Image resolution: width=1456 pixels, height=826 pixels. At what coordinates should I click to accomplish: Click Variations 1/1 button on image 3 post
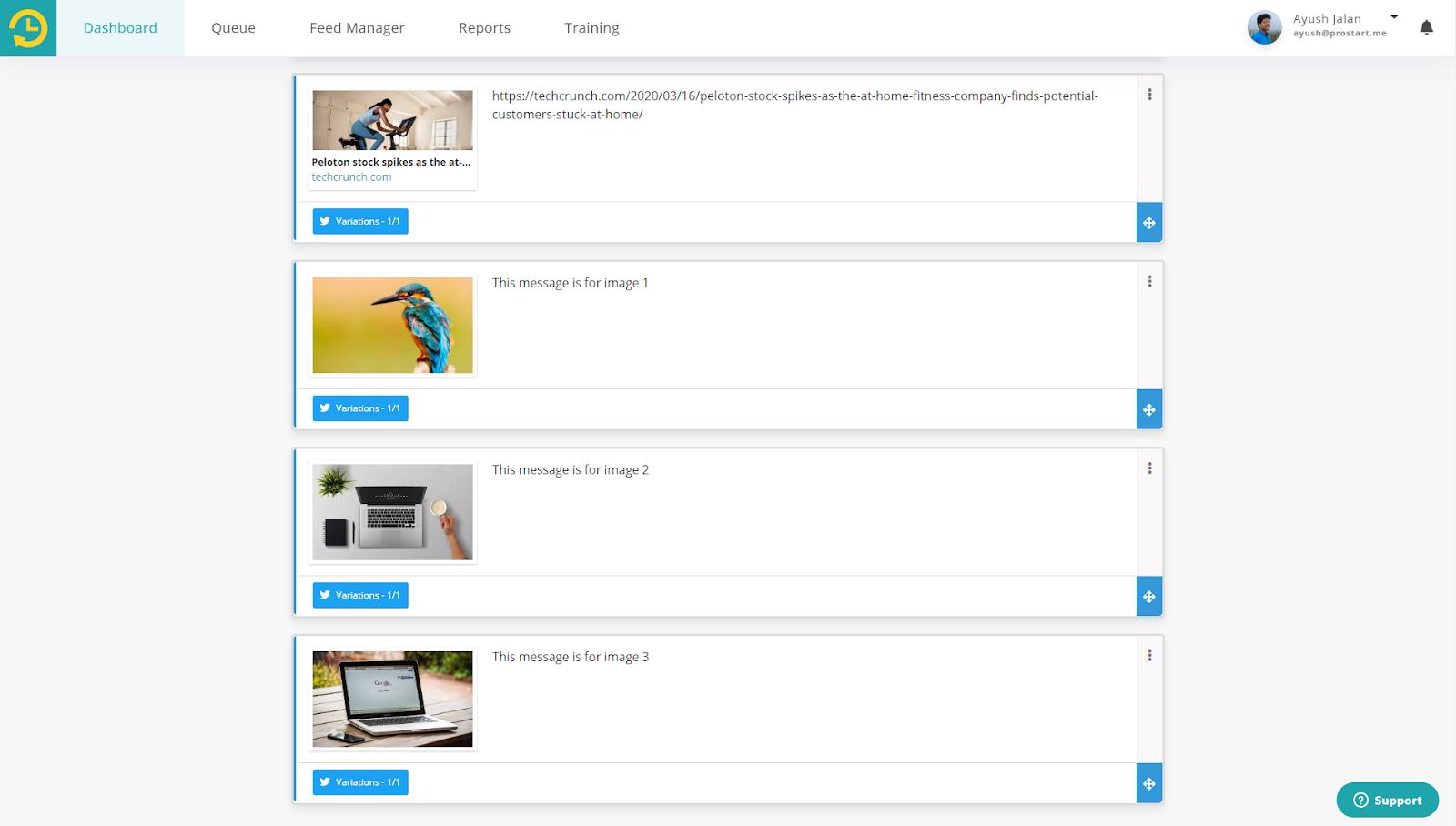[360, 782]
